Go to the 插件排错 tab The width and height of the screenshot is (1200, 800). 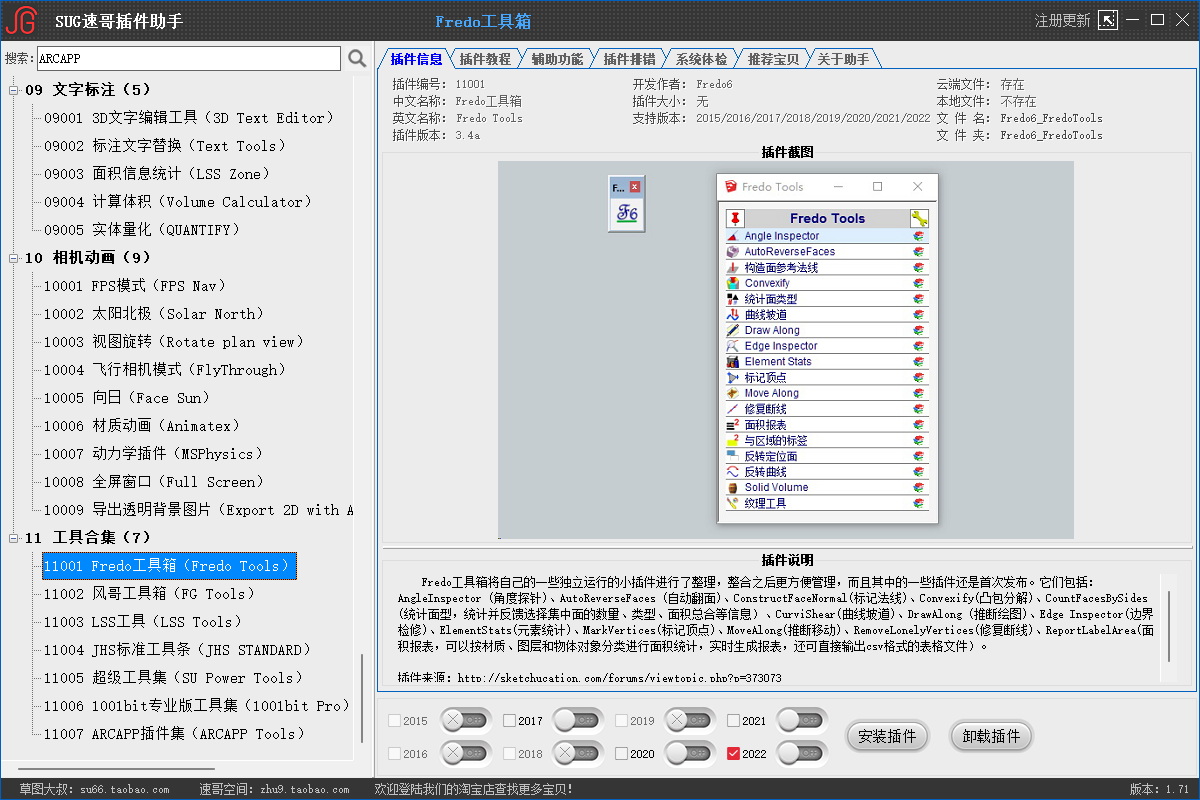pos(629,59)
